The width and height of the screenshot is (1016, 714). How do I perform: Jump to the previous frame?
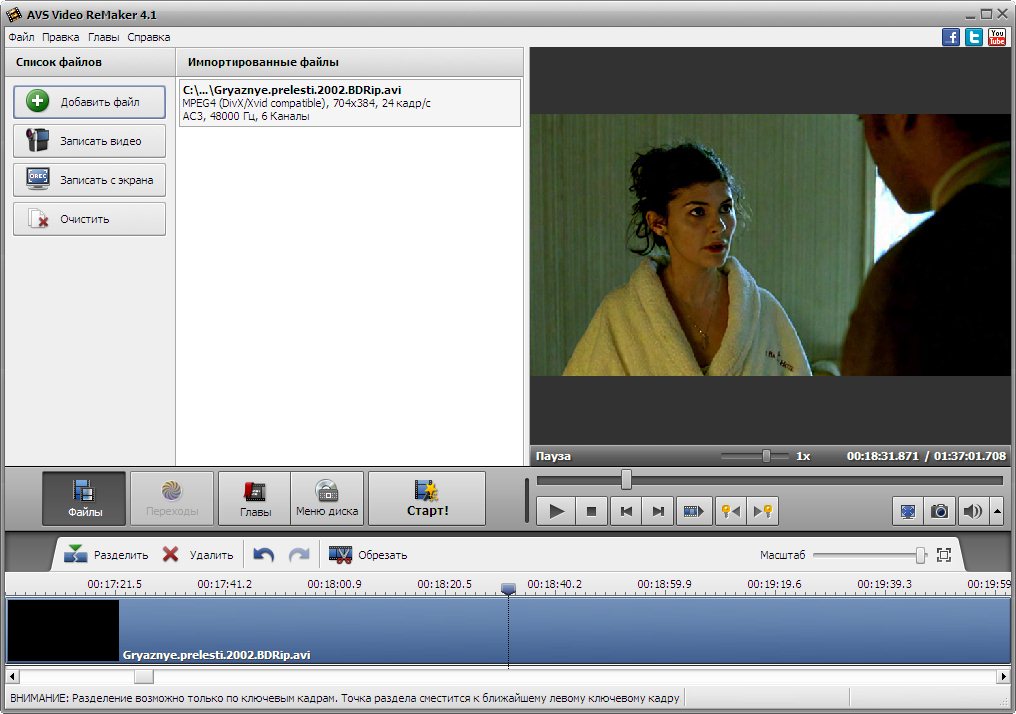click(626, 511)
